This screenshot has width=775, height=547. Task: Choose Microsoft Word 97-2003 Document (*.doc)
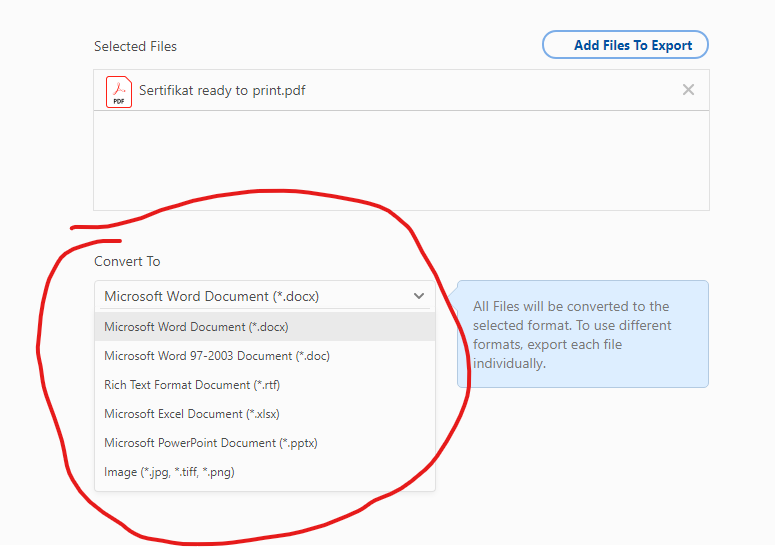[265, 356]
